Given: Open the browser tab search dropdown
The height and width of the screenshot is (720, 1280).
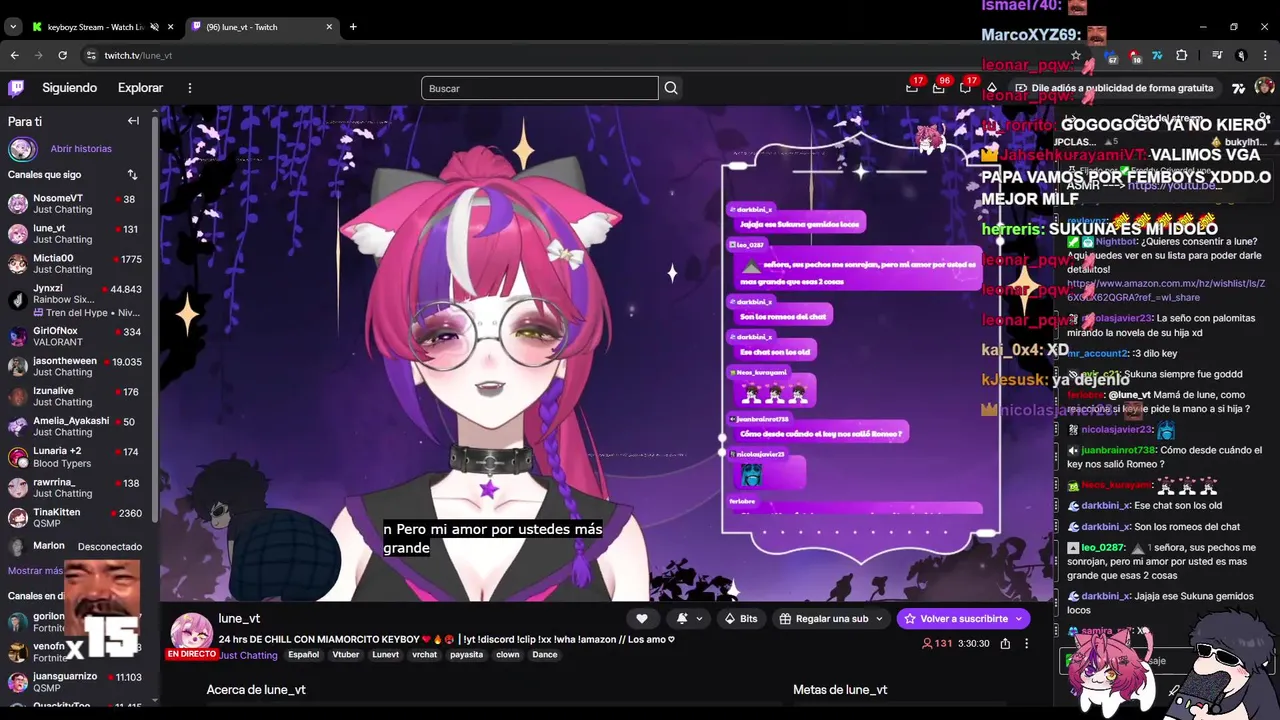Looking at the screenshot, I should tap(13, 27).
